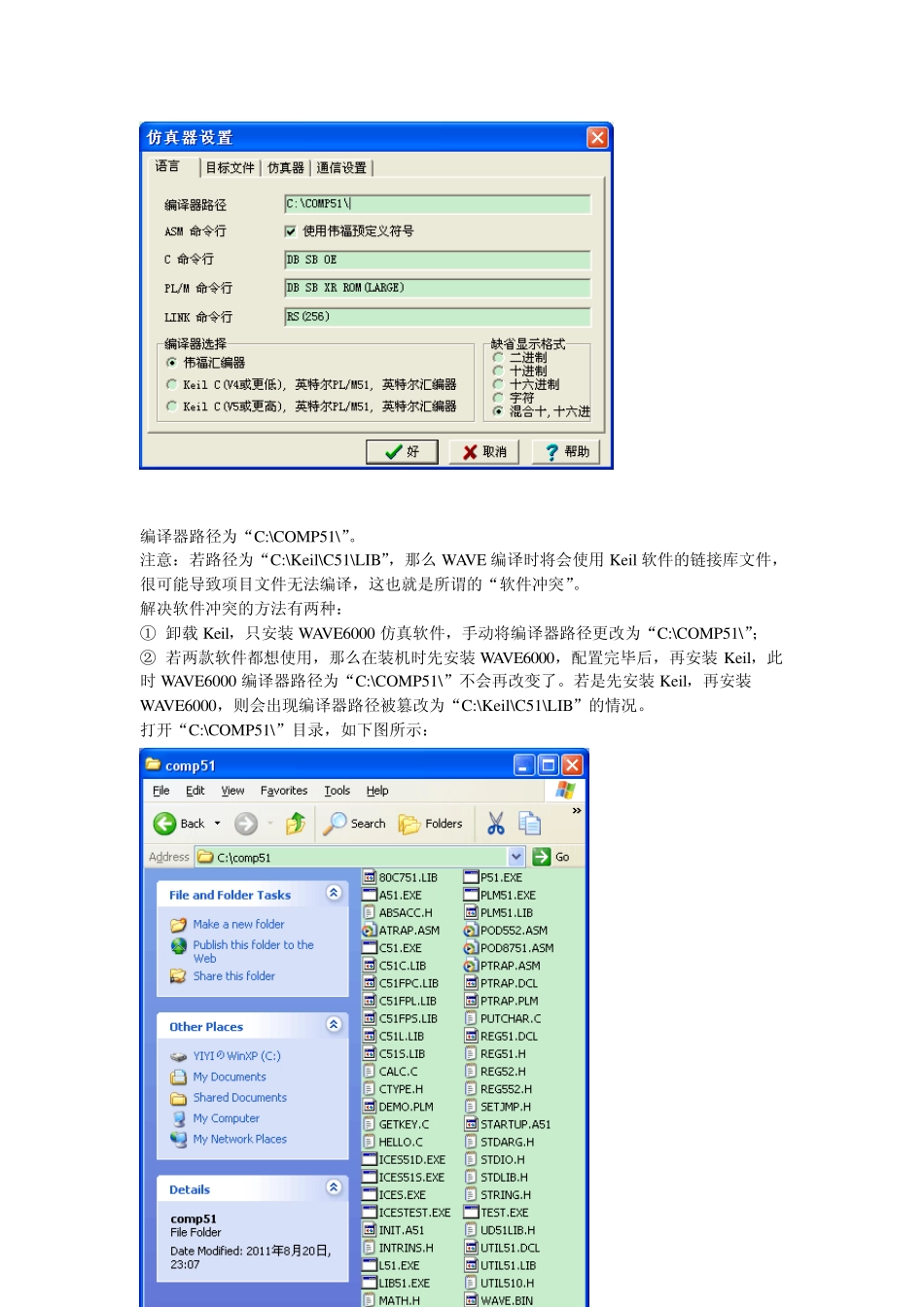
Task: Open the Favorites menu
Action: coord(284,791)
